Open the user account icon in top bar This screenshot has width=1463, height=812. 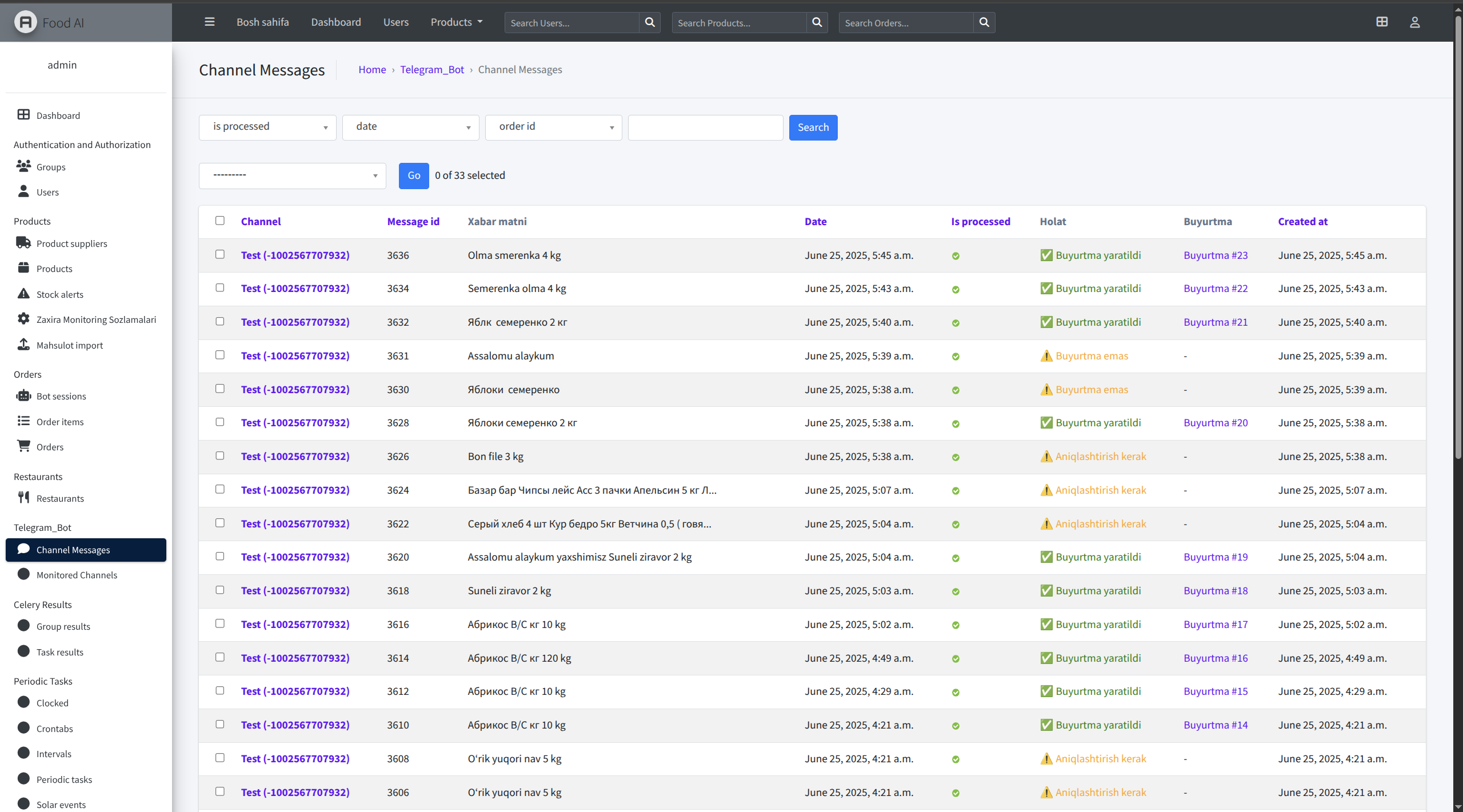coord(1415,22)
